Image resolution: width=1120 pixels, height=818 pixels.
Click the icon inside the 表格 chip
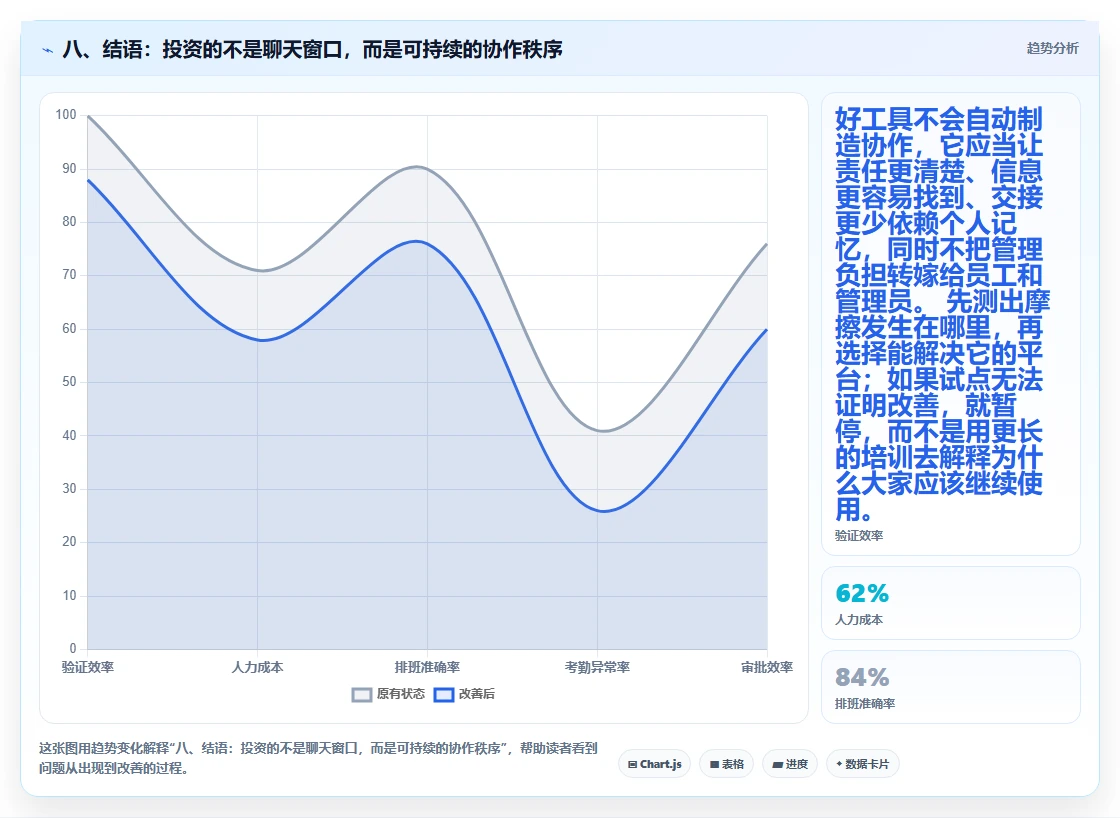[714, 764]
